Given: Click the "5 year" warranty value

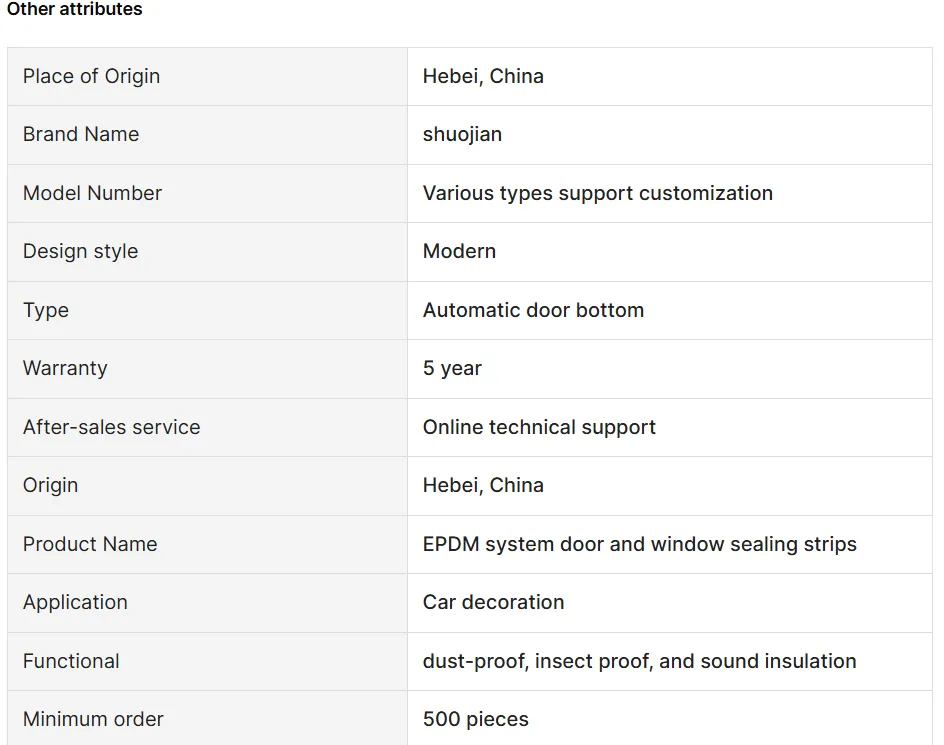Looking at the screenshot, I should [452, 368].
